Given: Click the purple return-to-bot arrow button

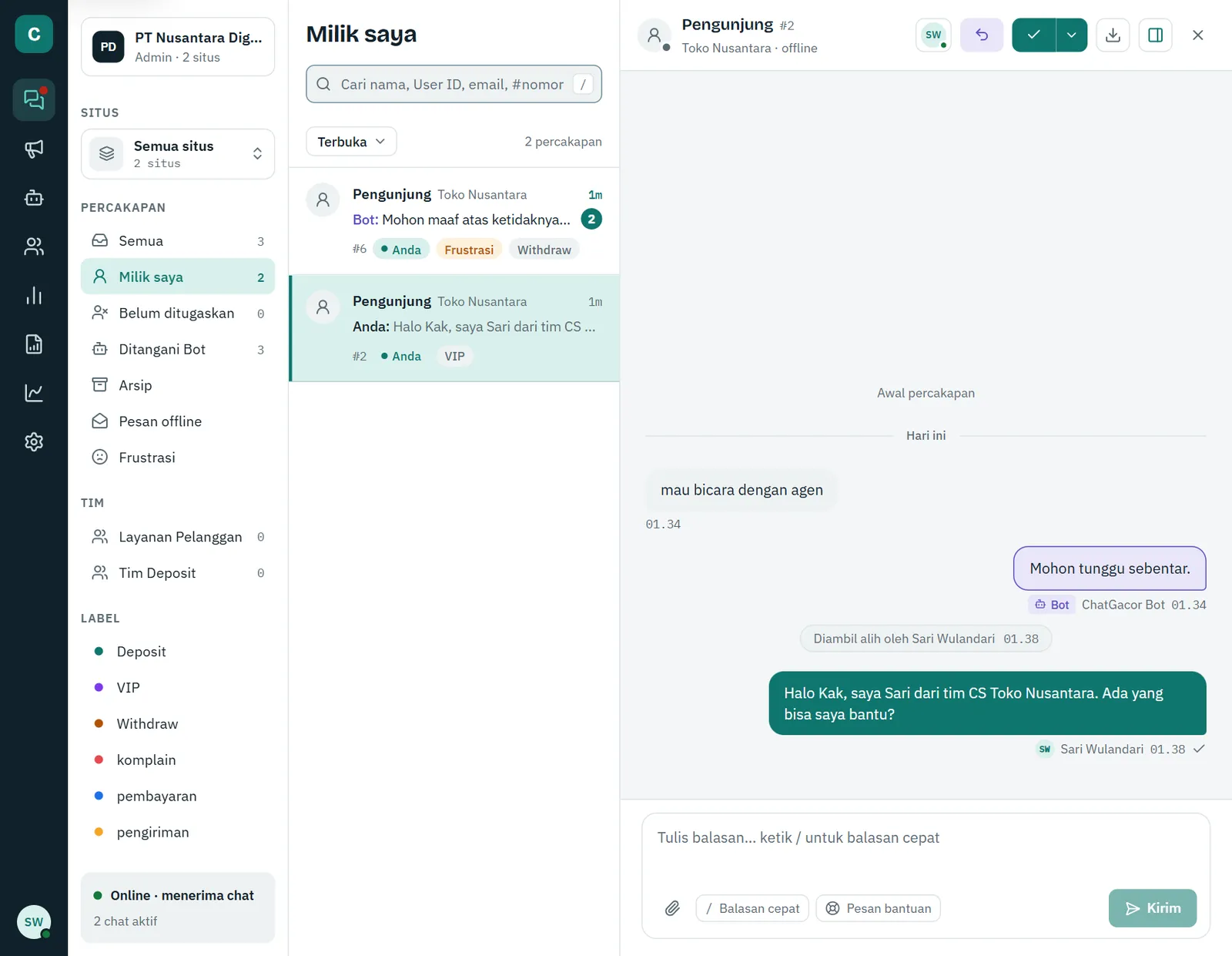Looking at the screenshot, I should click(x=982, y=35).
